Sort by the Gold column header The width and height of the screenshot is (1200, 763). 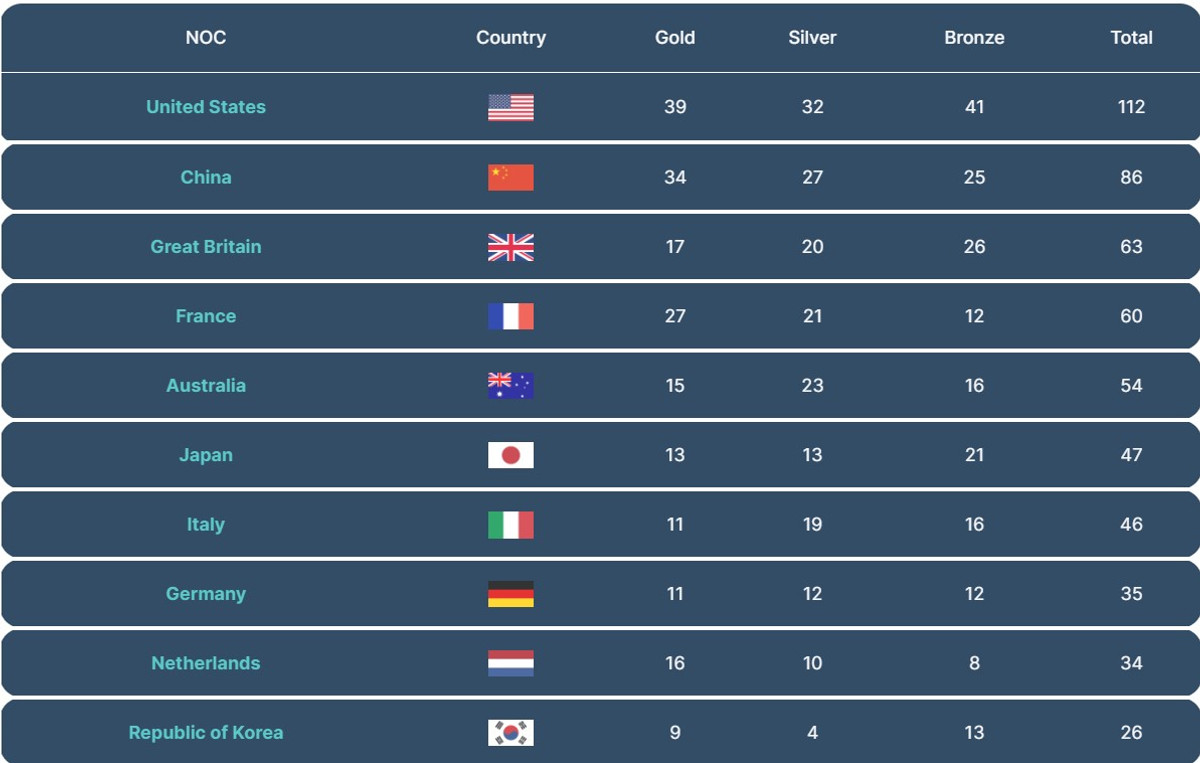[675, 38]
